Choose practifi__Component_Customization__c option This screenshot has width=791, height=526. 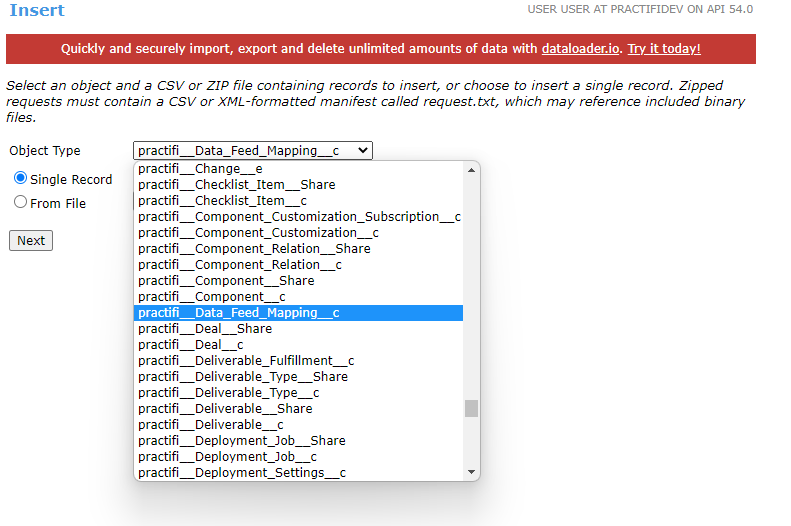tap(298, 232)
